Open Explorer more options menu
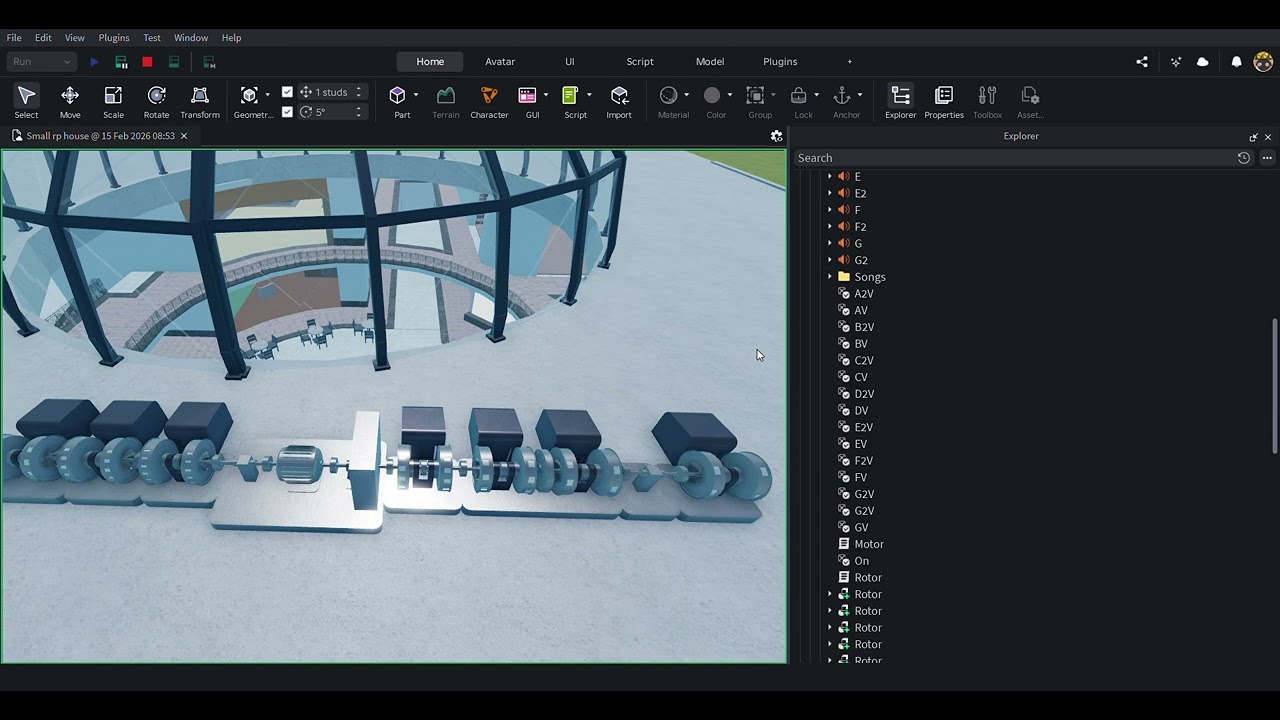The width and height of the screenshot is (1280, 720). [x=1267, y=158]
